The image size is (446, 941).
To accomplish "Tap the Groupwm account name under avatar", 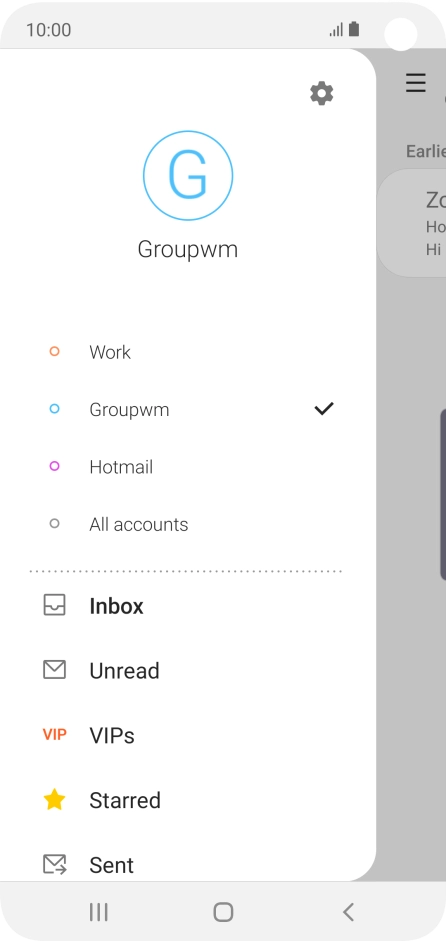I will (188, 249).
